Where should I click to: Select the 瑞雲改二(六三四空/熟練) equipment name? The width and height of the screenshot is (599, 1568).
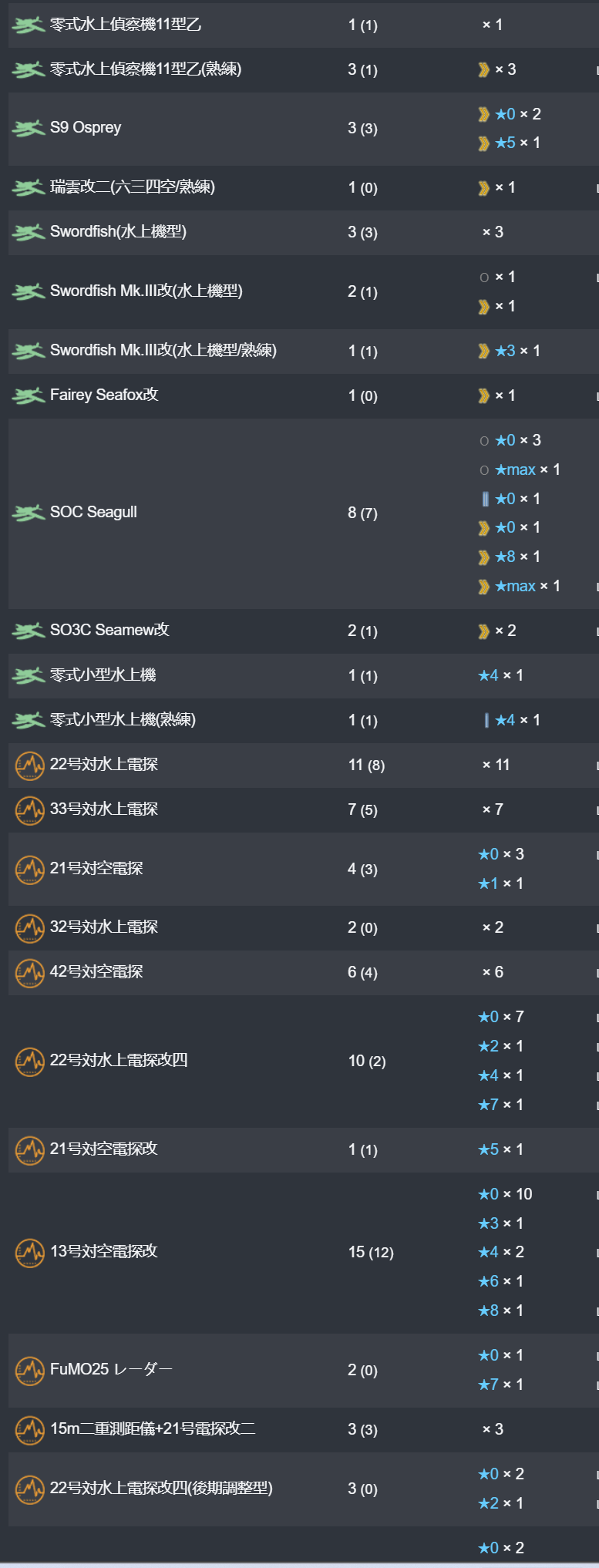[x=133, y=187]
